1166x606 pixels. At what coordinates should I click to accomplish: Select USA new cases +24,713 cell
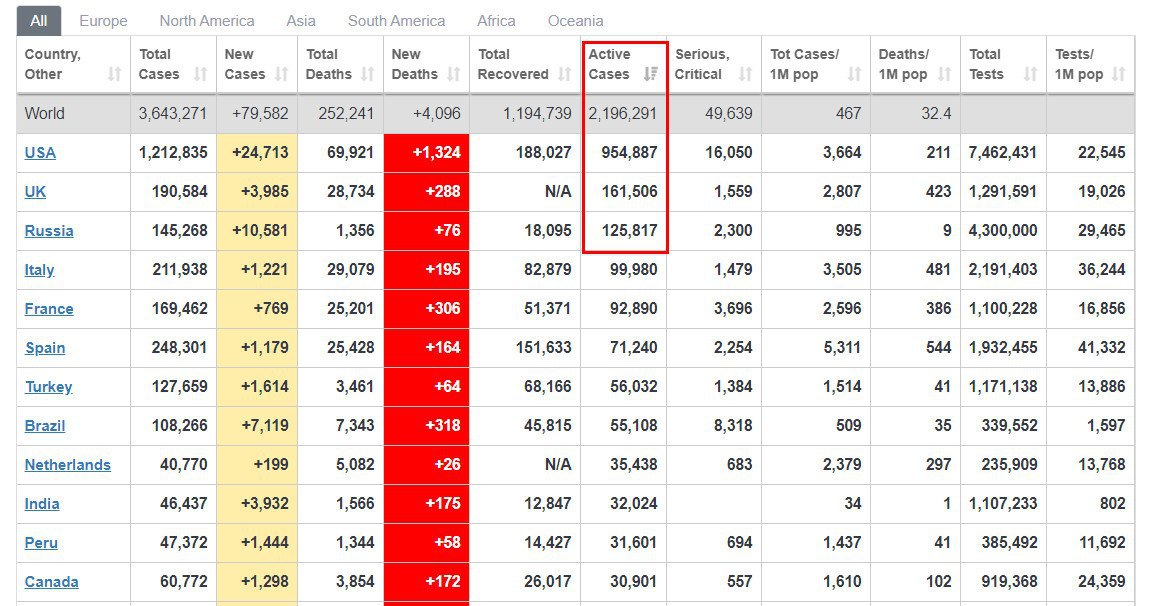tap(257, 152)
